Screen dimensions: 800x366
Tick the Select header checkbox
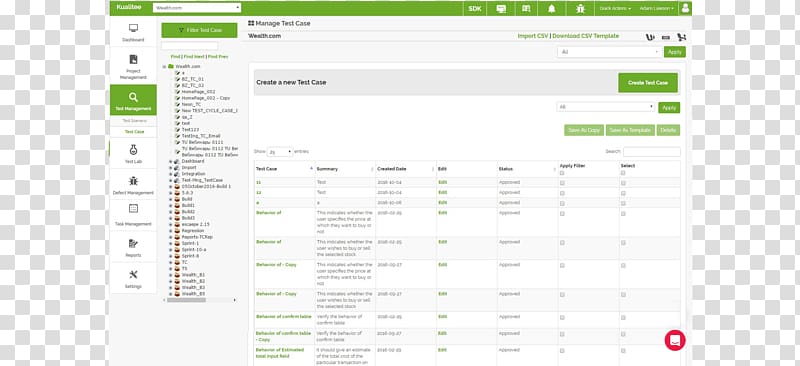pyautogui.click(x=623, y=173)
